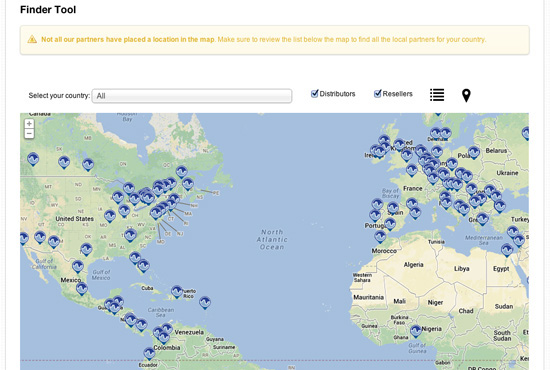550x370 pixels.
Task: Uncheck the Resellers checkbox
Action: pos(377,94)
